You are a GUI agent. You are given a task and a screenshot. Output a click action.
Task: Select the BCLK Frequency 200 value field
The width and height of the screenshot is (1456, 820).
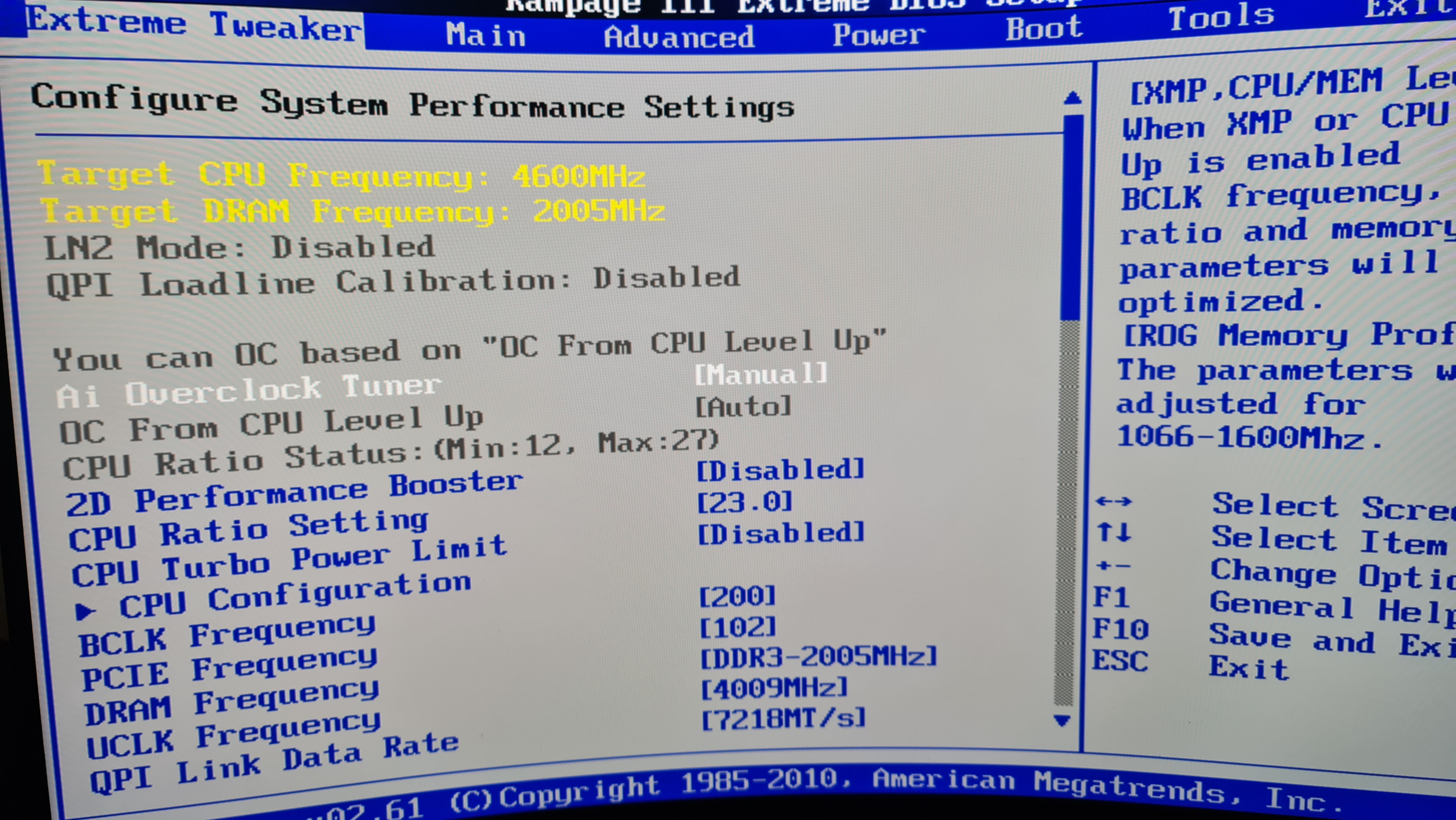737,596
